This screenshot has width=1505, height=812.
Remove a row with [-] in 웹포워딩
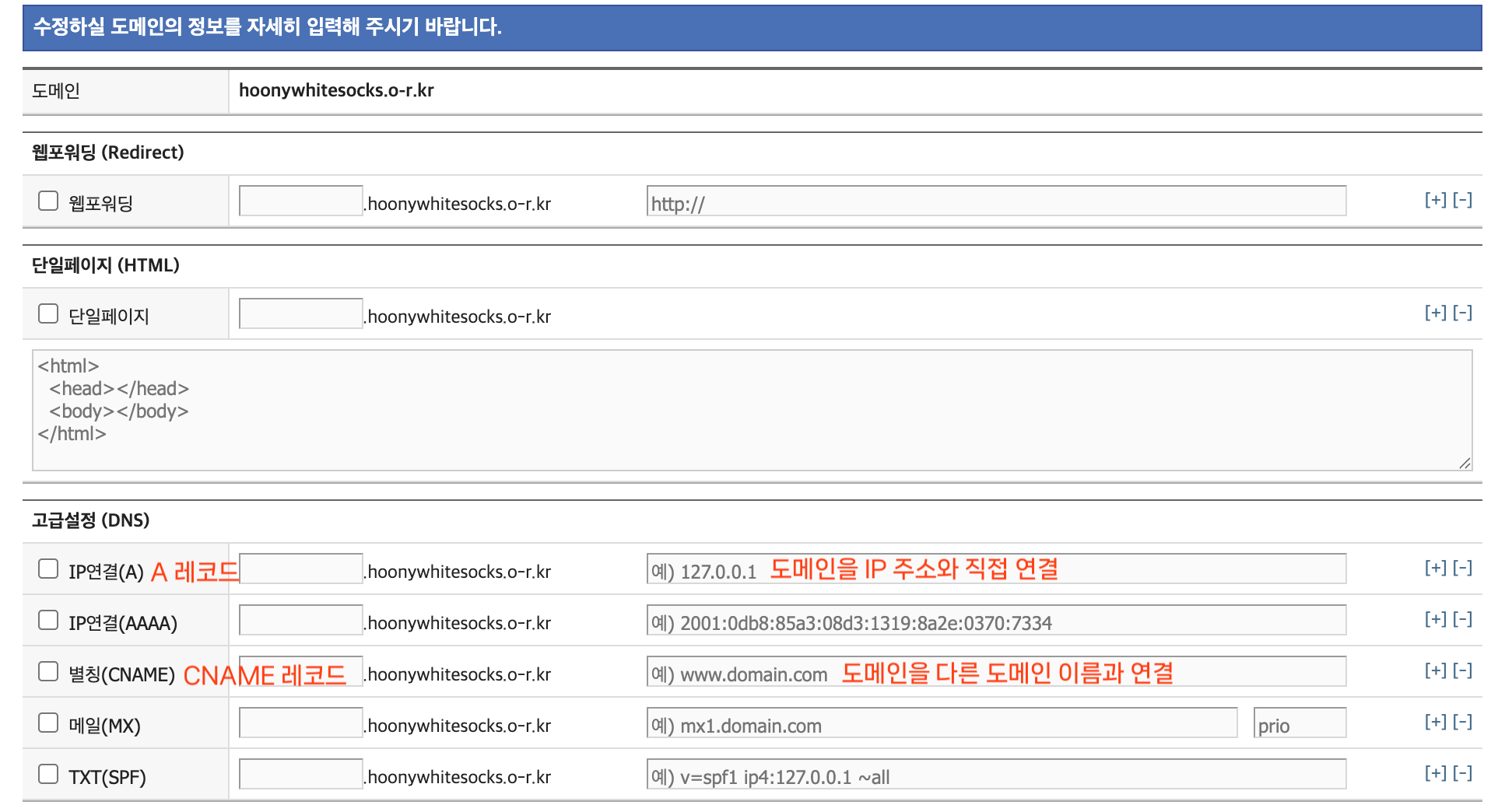pyautogui.click(x=1462, y=200)
